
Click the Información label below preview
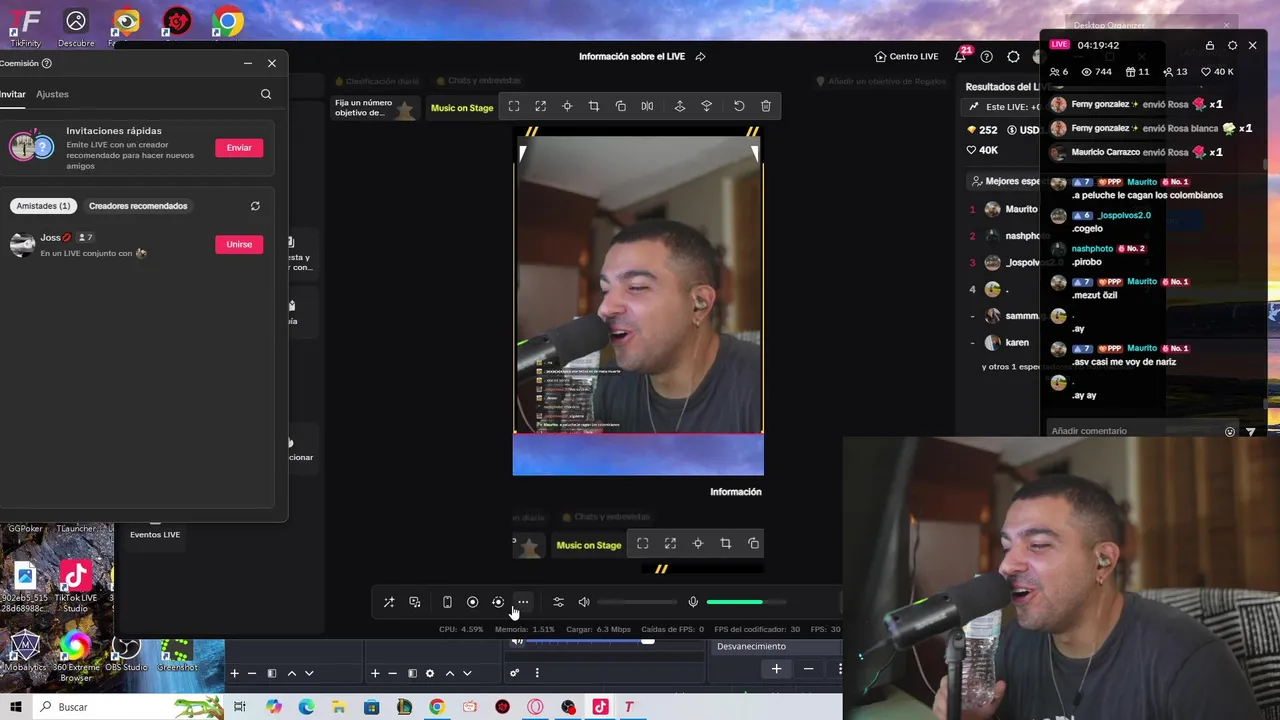(x=736, y=491)
